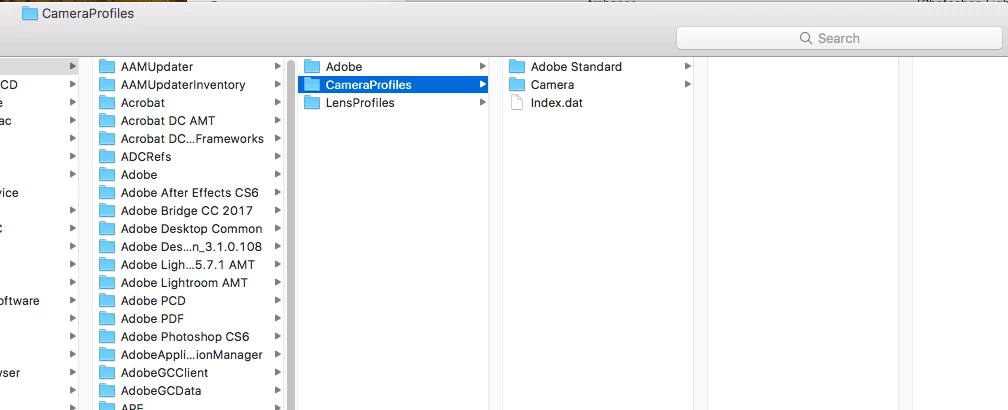Click the Adobe PDF folder icon

coord(107,318)
